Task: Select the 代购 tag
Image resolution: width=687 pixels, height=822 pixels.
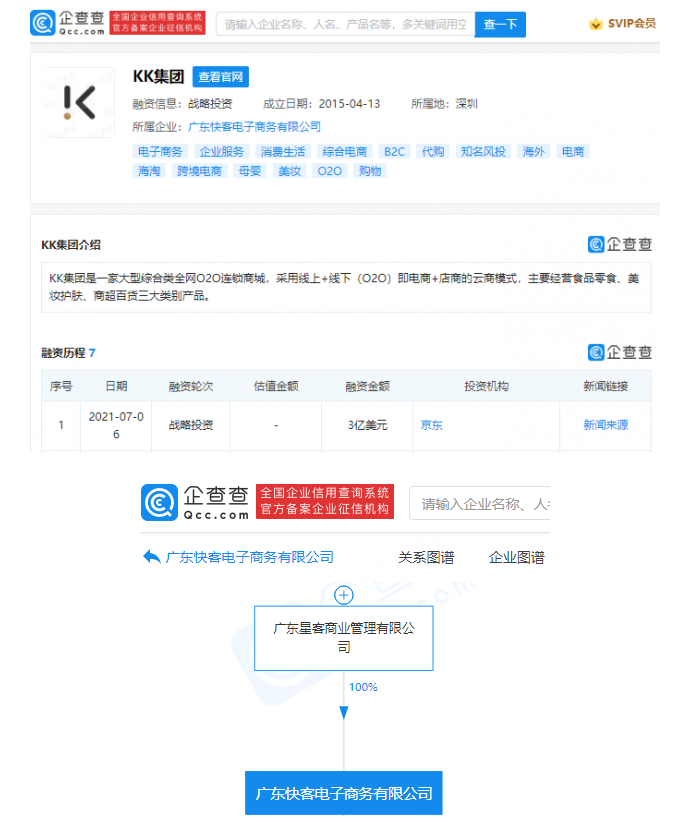Action: click(x=433, y=152)
